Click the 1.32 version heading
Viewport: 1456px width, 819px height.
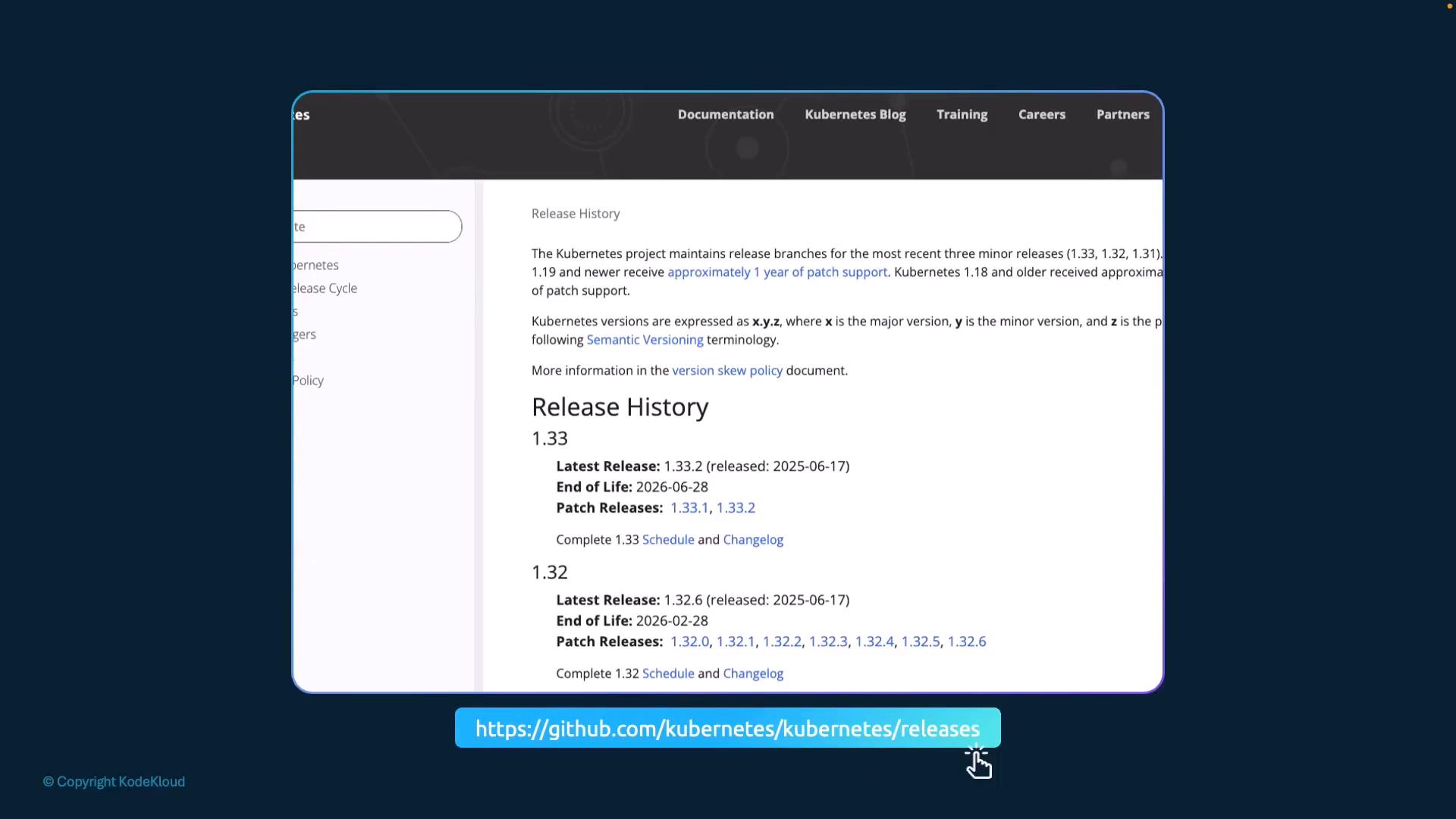[x=550, y=572]
